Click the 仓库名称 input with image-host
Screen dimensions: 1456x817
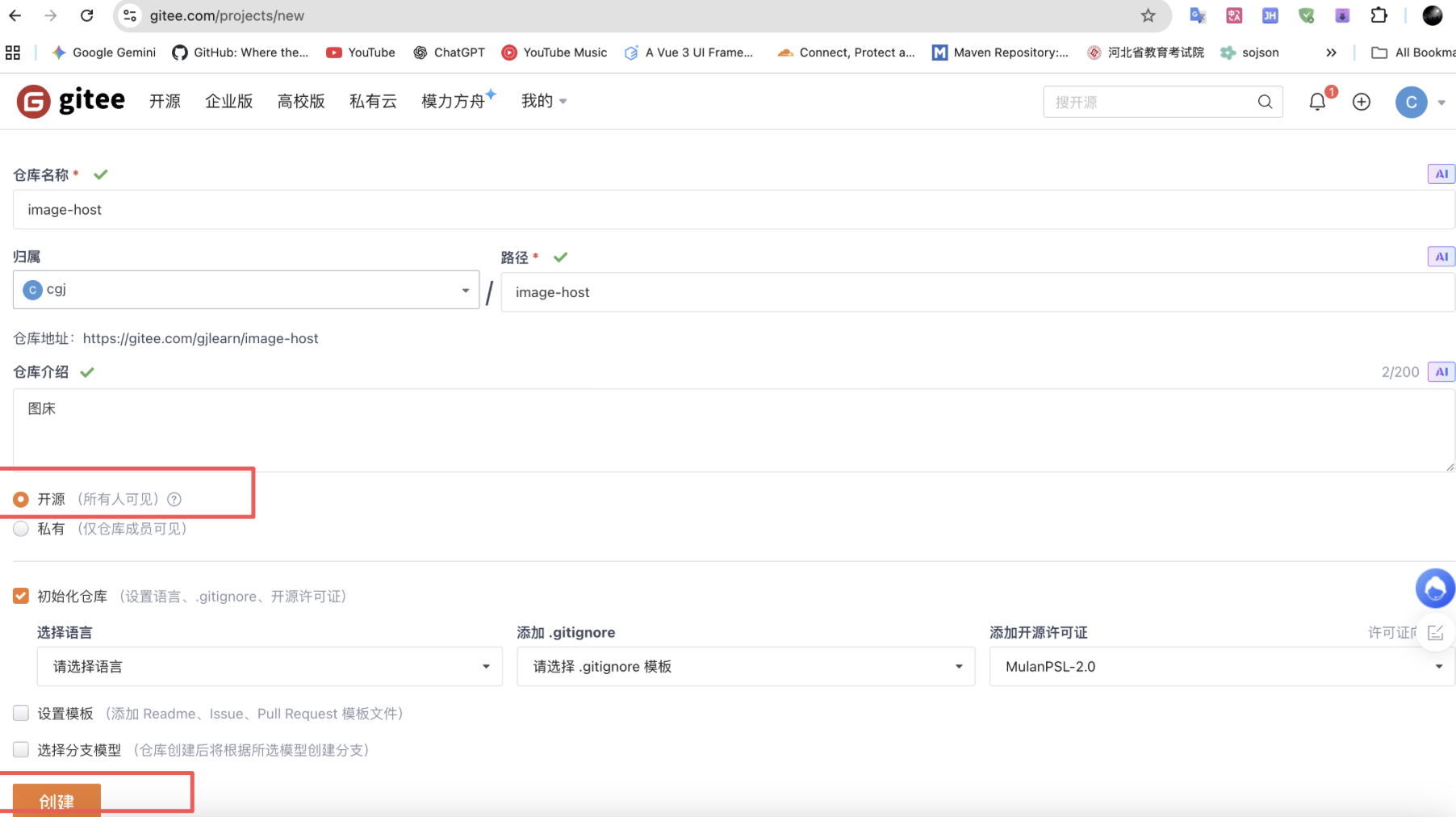(734, 210)
